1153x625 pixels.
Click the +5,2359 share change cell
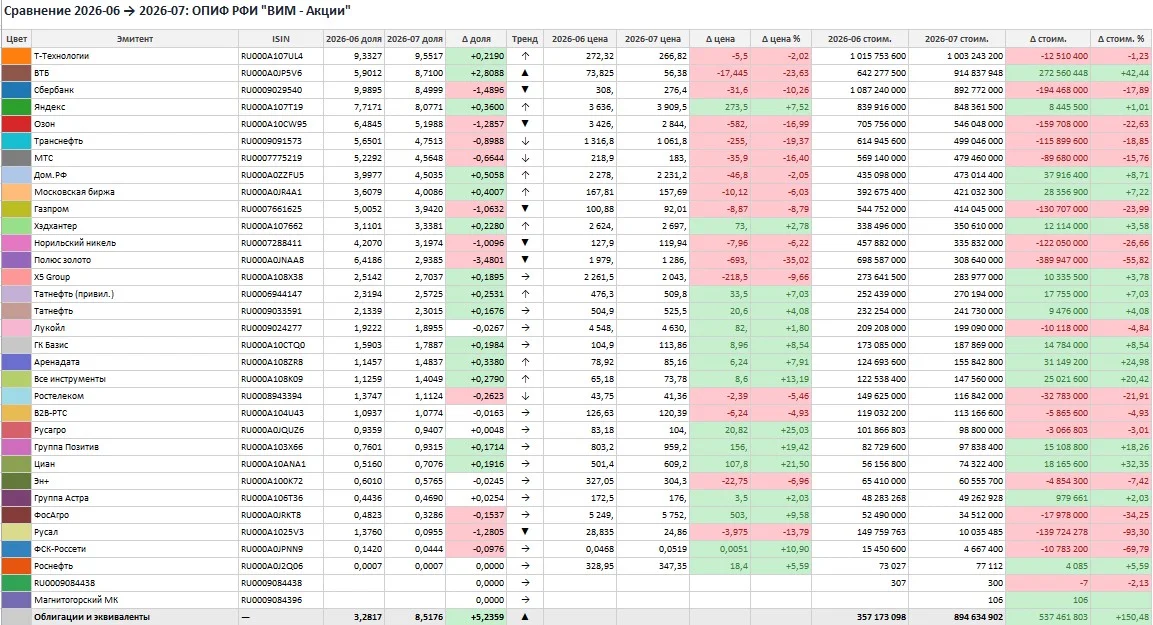click(x=476, y=617)
